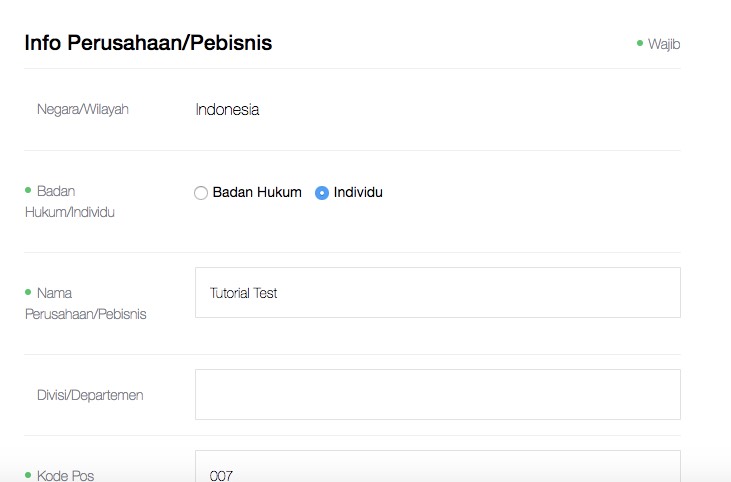This screenshot has width=731, height=482.
Task: Click the Nama Perusahaan/Pebisnis field label
Action: click(x=90, y=303)
